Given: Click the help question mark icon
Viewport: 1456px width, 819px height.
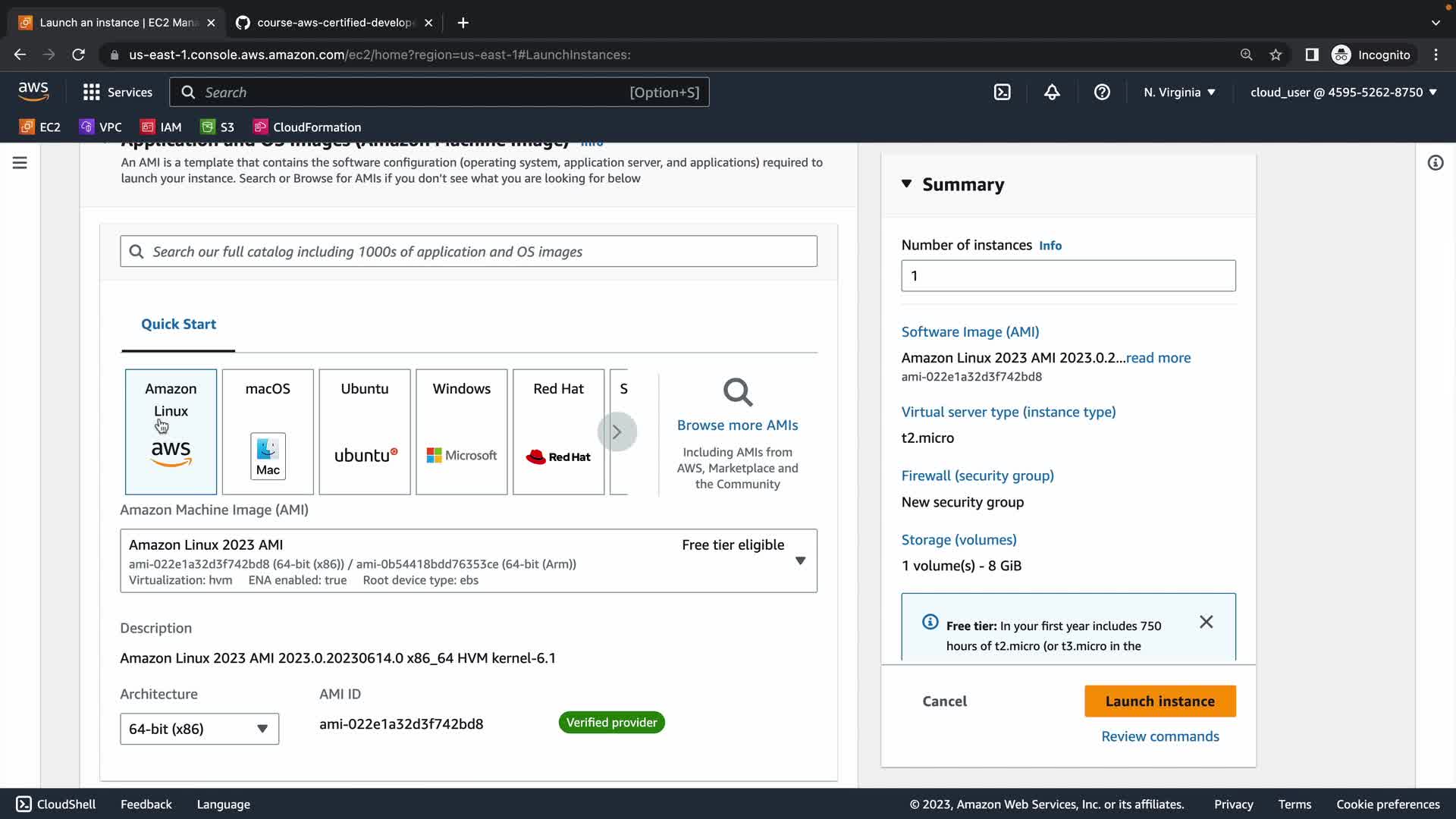Looking at the screenshot, I should [1102, 93].
